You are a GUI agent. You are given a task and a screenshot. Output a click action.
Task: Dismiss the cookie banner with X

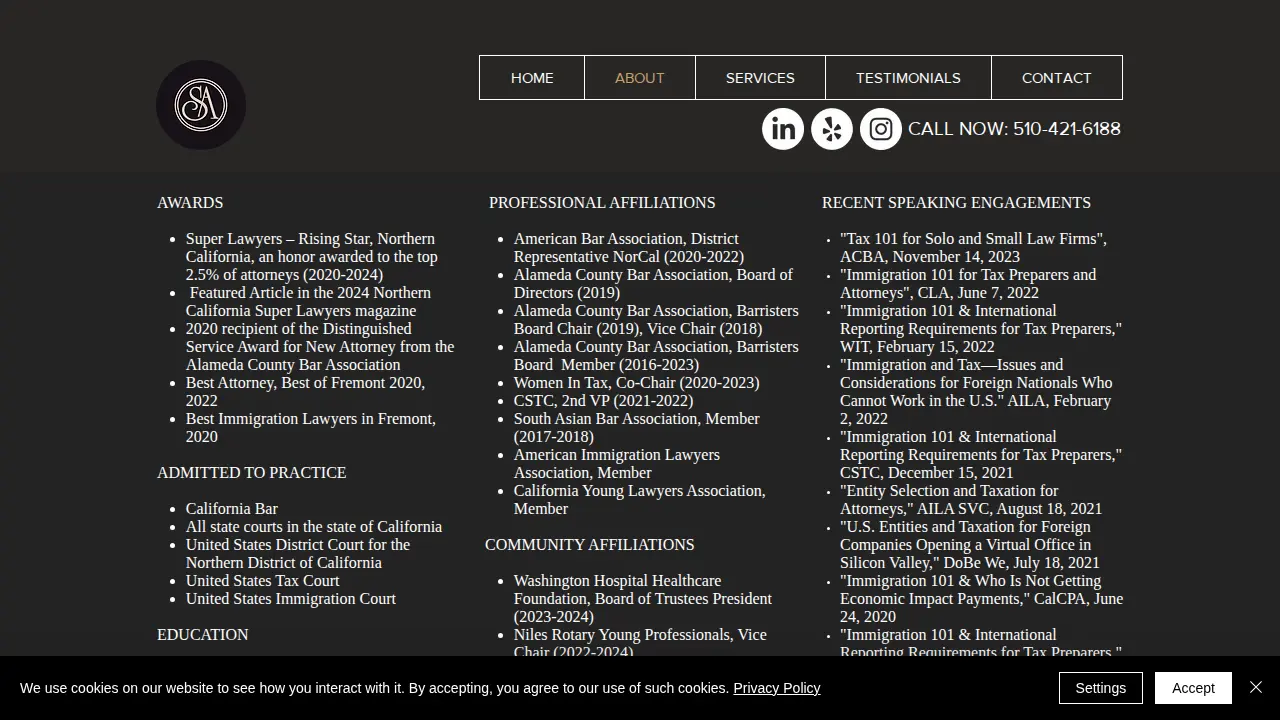tap(1256, 687)
